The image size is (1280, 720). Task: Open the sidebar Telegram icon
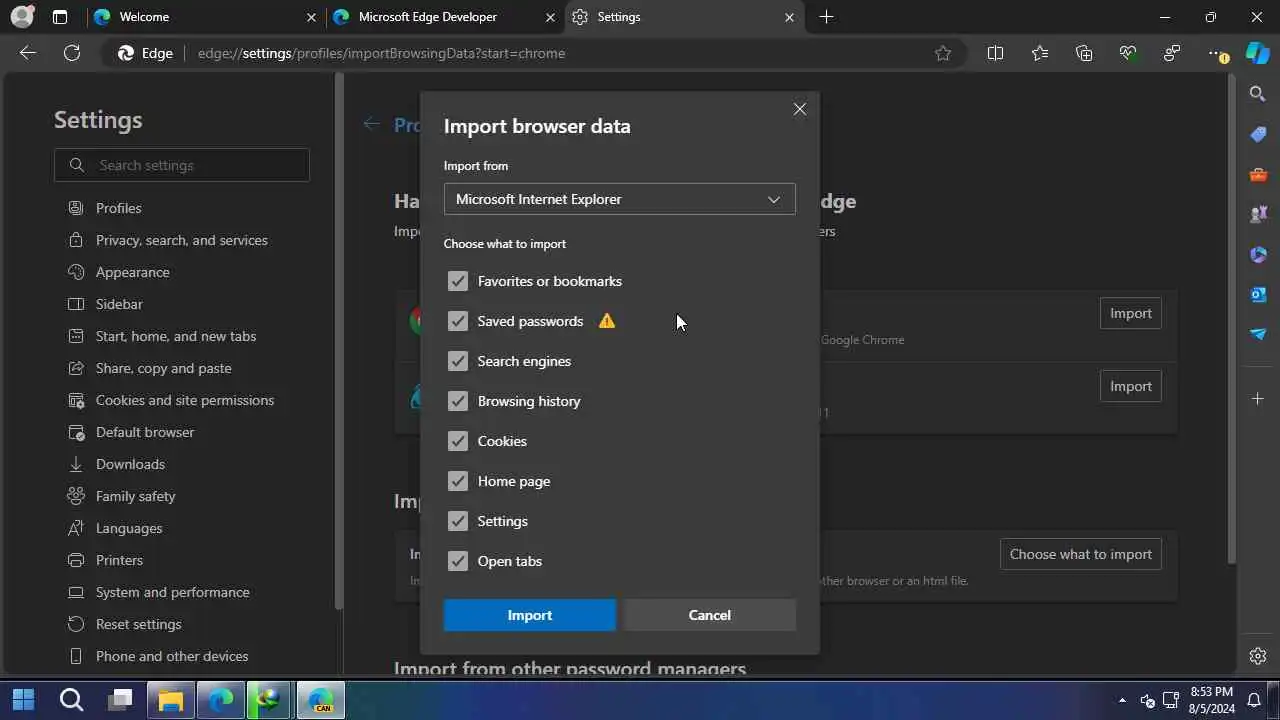click(x=1258, y=334)
